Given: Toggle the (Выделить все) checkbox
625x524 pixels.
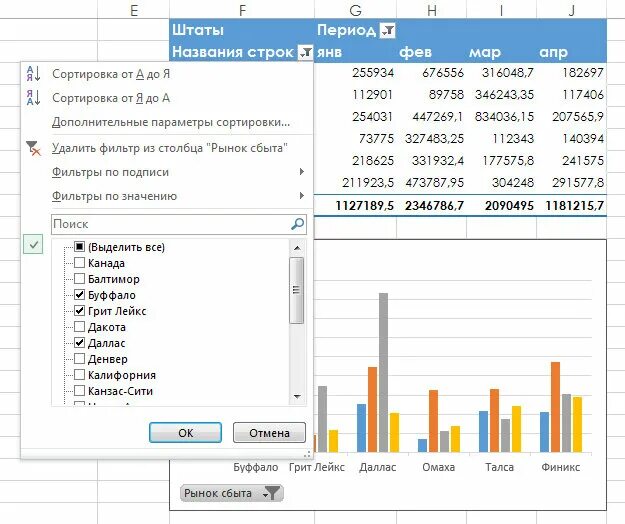Looking at the screenshot, I should point(79,247).
